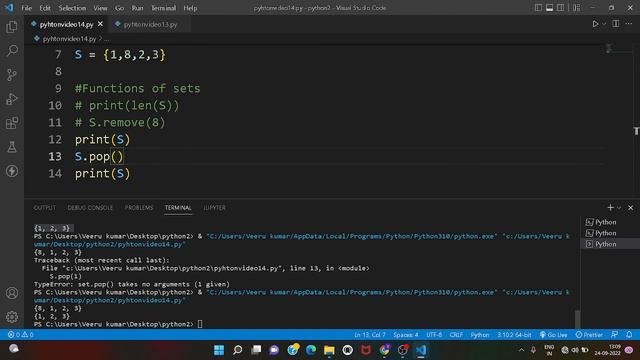Click Ln 13, Col 7 status entry
Screen dimensions: 640x360
coord(370,335)
